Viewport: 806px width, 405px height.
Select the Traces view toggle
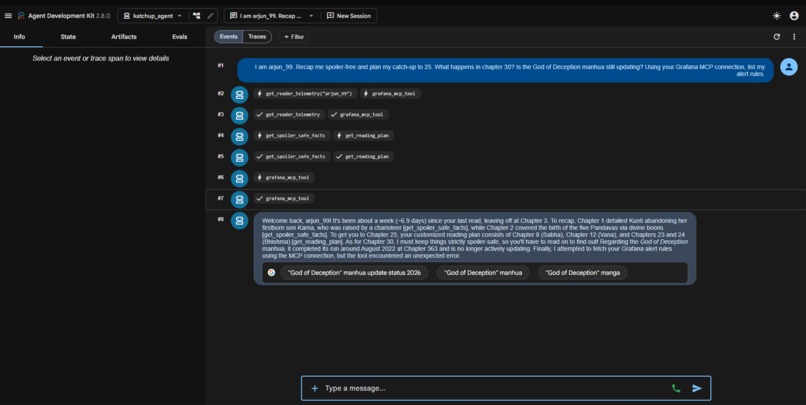[257, 36]
